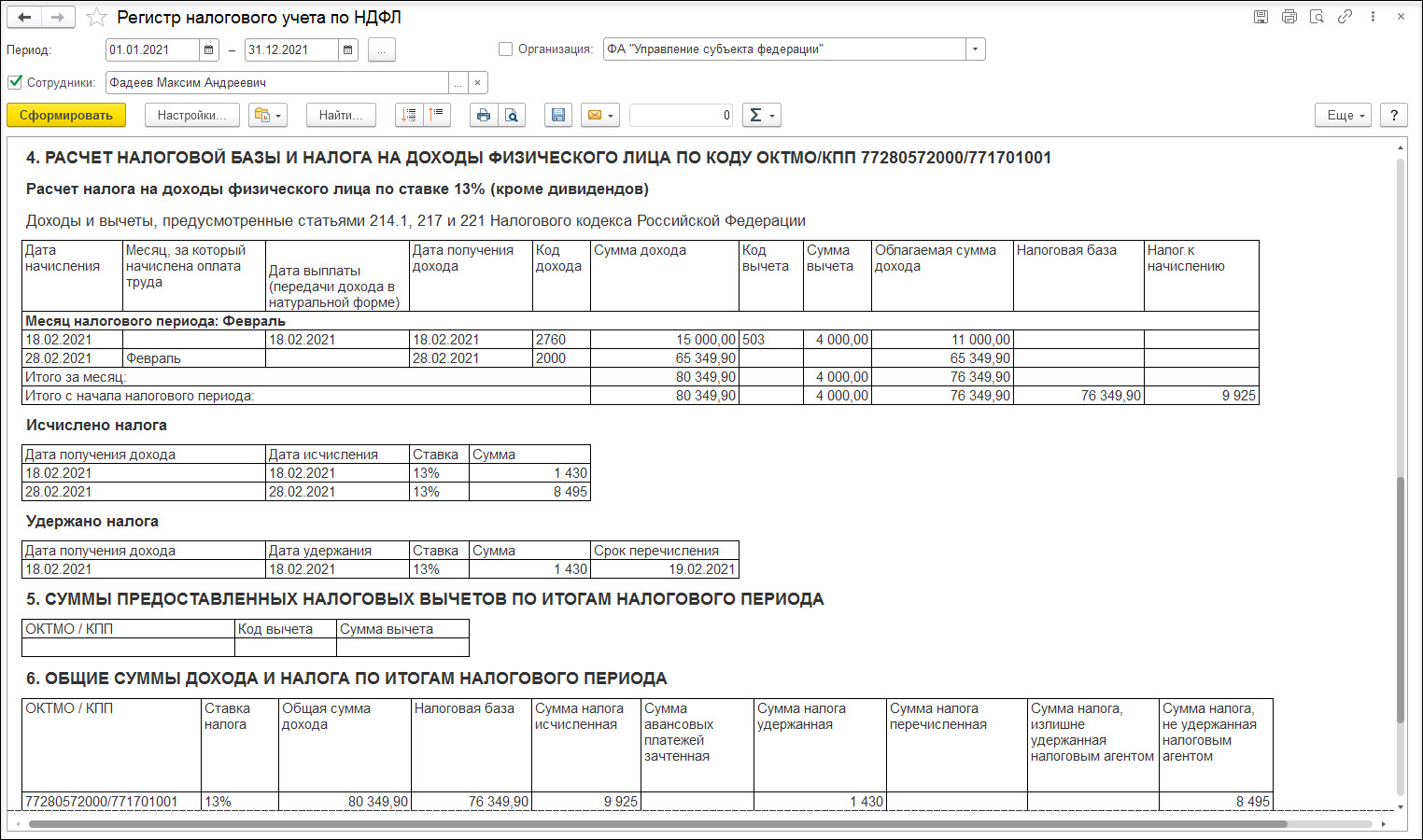
Task: Open the three-dot menu in title bar
Action: 1373,17
